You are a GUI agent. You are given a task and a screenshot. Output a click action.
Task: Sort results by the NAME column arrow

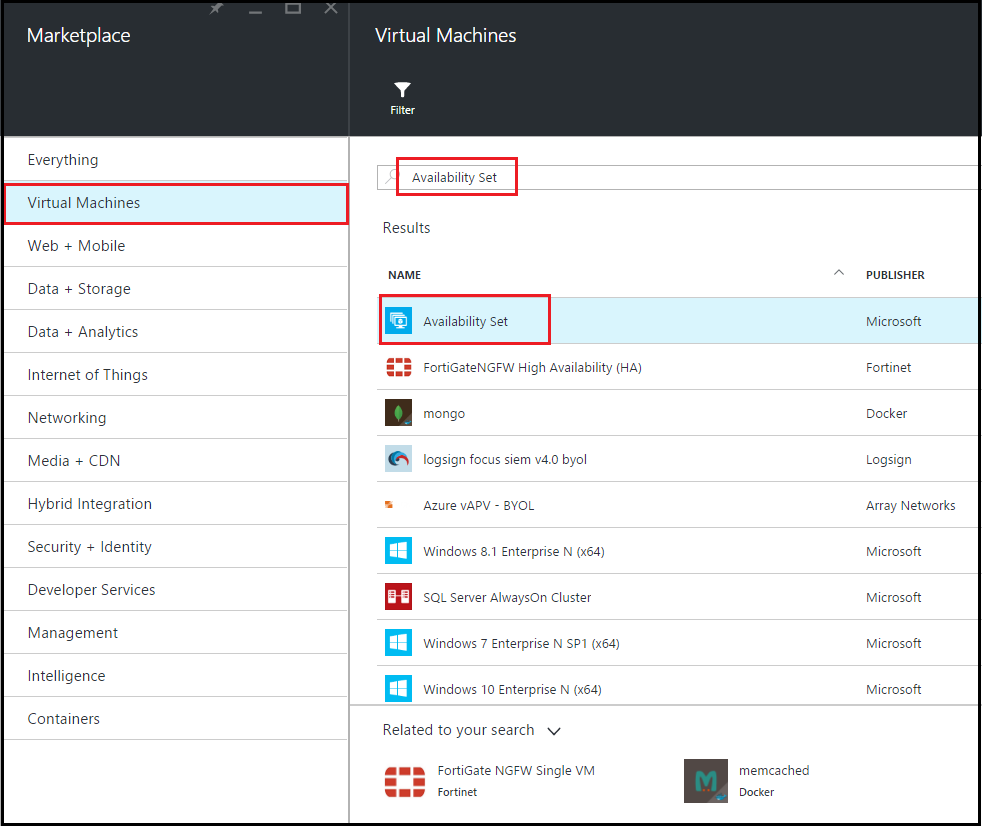point(839,272)
